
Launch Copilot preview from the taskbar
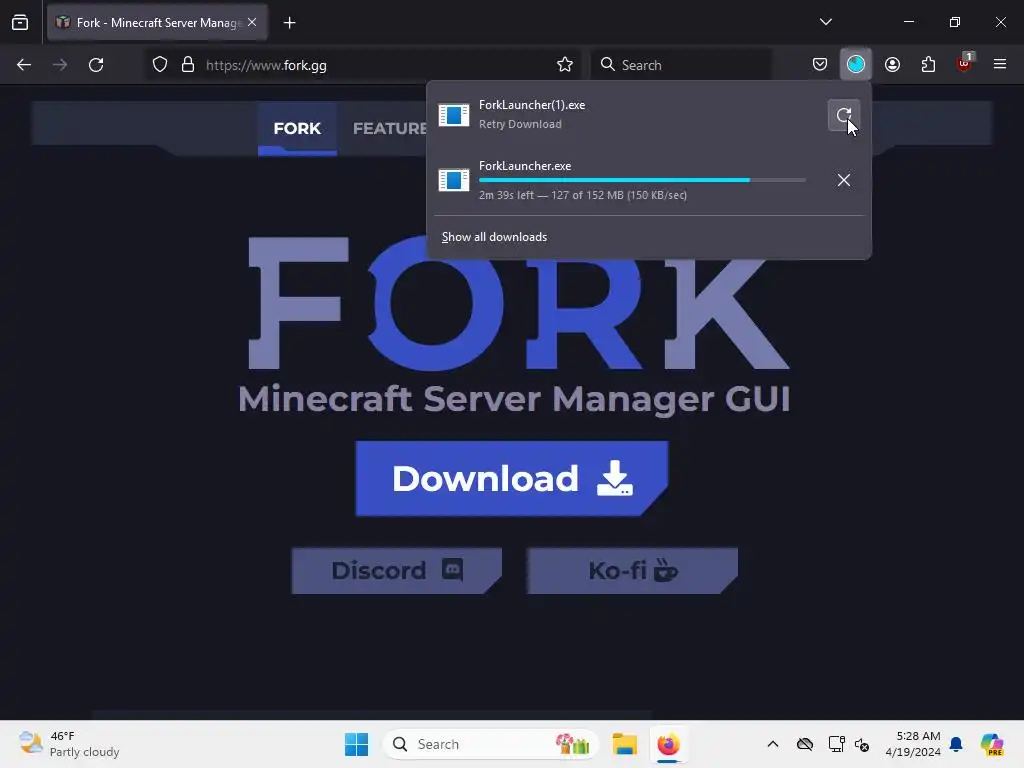click(x=992, y=744)
